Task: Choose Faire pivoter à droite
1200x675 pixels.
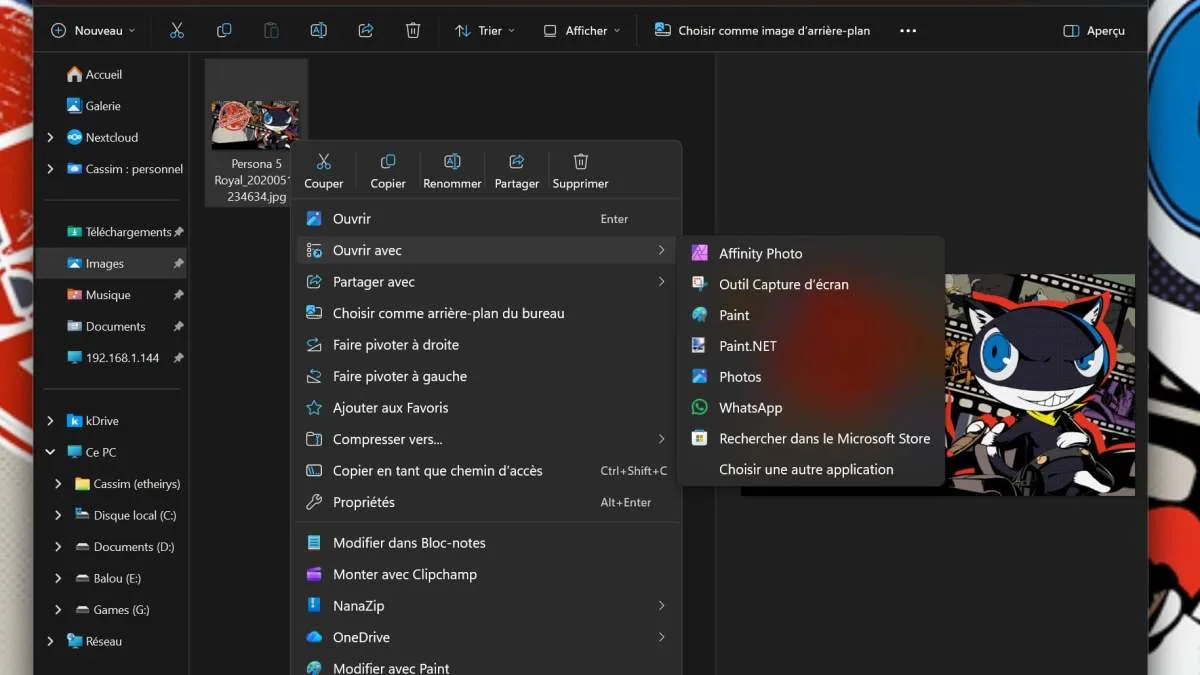Action: point(486,345)
